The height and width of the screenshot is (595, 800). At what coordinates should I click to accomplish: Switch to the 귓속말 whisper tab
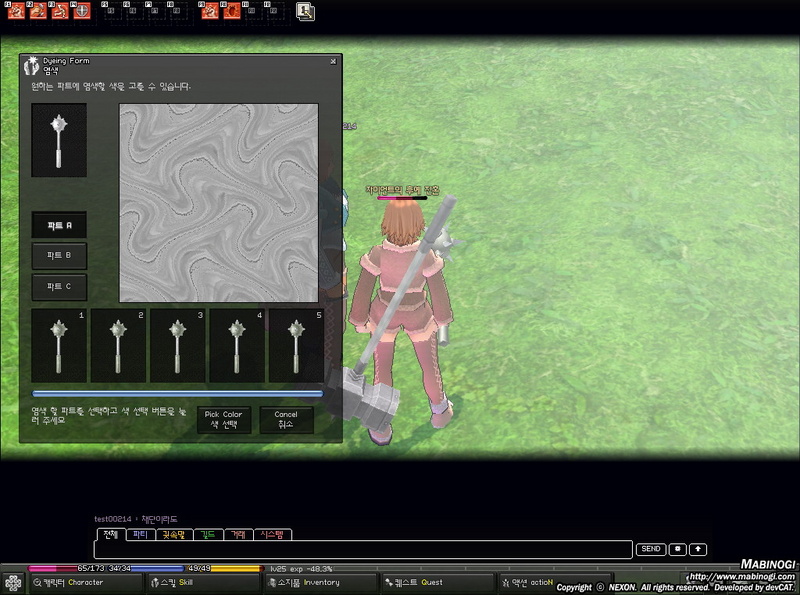coord(174,534)
